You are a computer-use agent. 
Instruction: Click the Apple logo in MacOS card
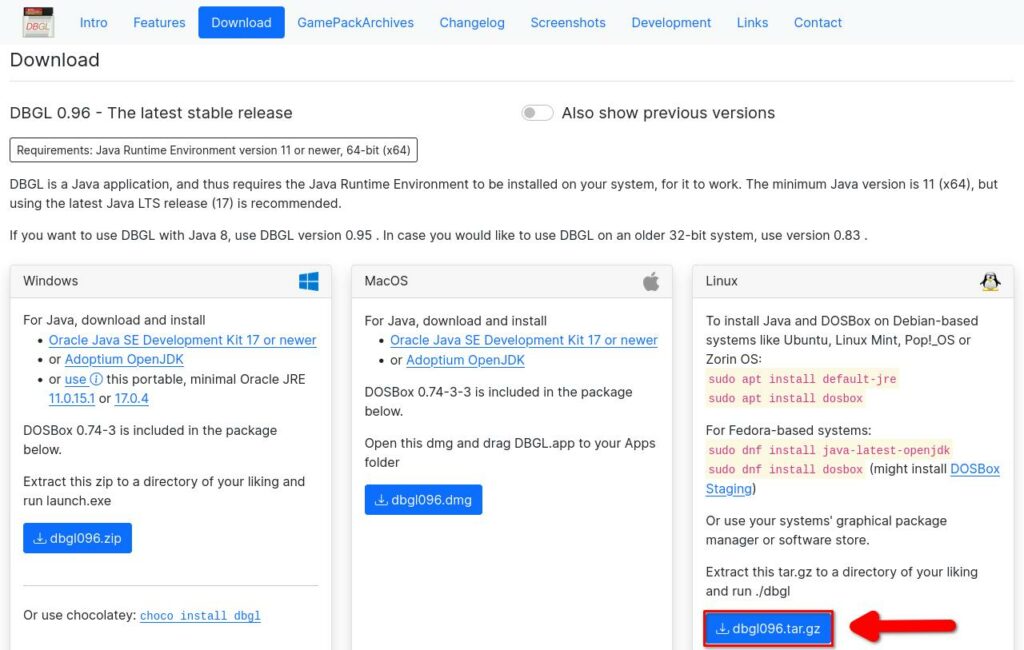(651, 282)
